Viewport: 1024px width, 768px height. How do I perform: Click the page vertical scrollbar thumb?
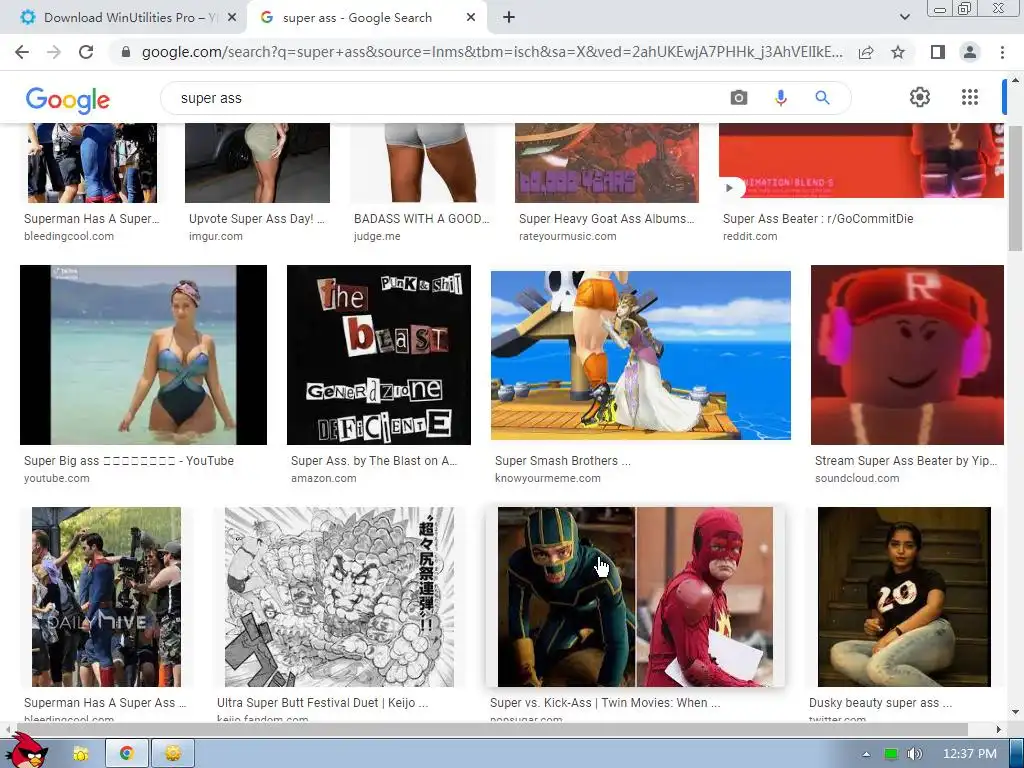coord(1015,188)
